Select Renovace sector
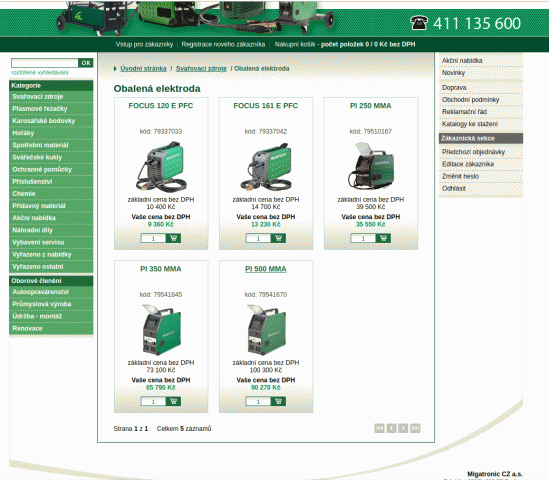Image resolution: width=549 pixels, height=480 pixels. coord(51,328)
